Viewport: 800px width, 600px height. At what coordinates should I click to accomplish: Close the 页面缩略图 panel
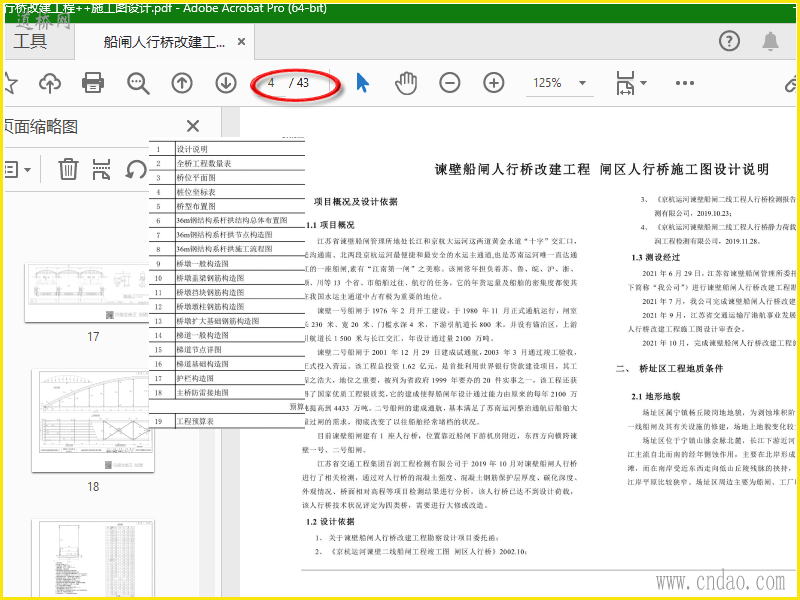coord(193,126)
